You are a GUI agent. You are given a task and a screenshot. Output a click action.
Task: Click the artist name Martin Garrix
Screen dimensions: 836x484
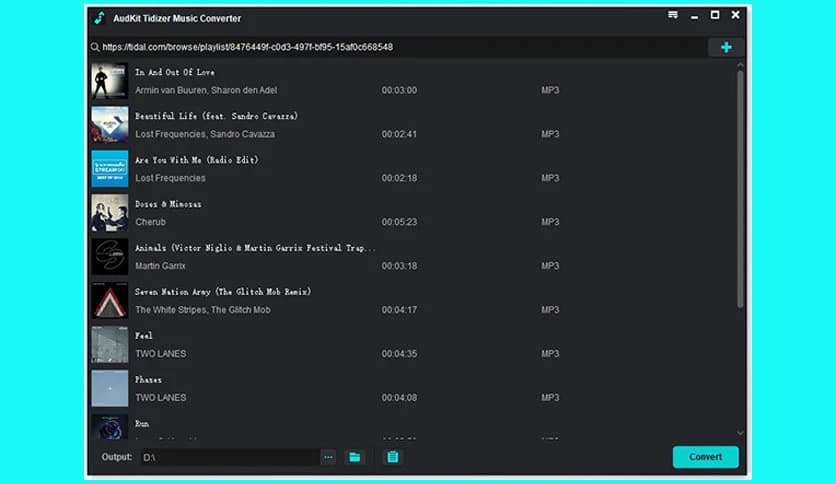point(160,265)
